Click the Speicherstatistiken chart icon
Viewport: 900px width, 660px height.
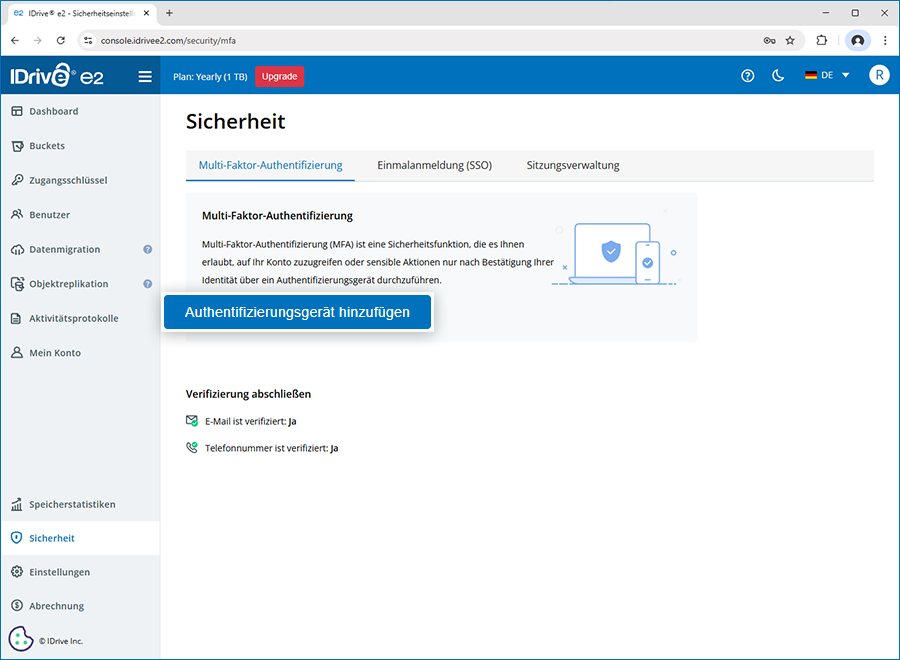[17, 504]
